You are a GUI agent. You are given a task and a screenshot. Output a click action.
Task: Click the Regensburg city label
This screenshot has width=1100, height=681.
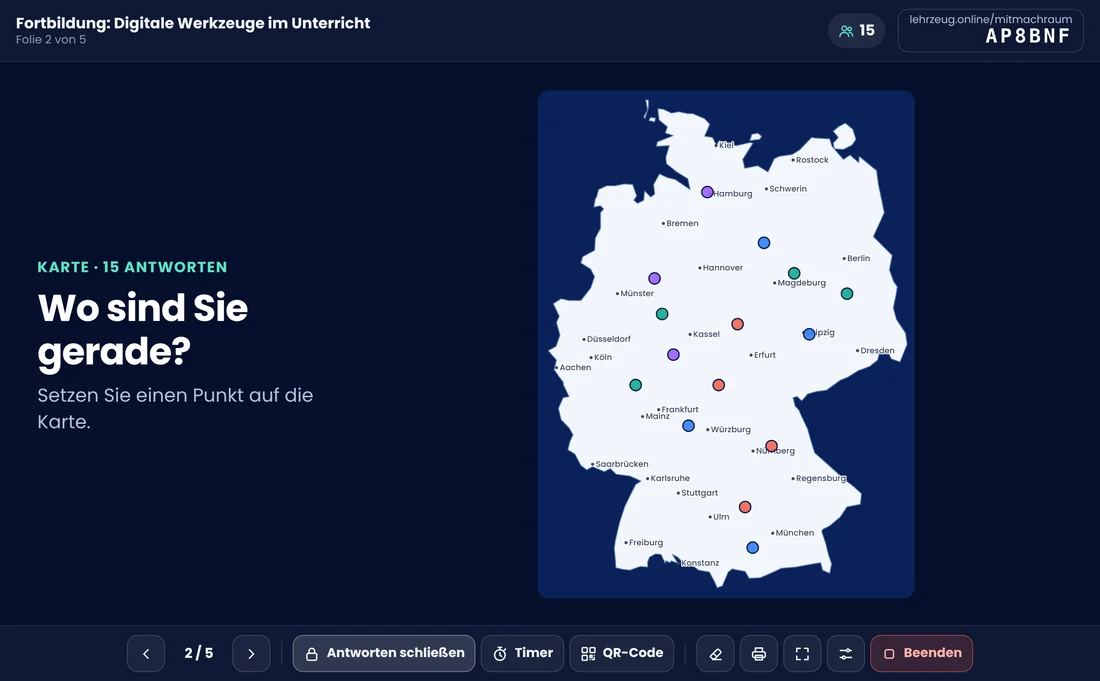pyautogui.click(x=821, y=478)
